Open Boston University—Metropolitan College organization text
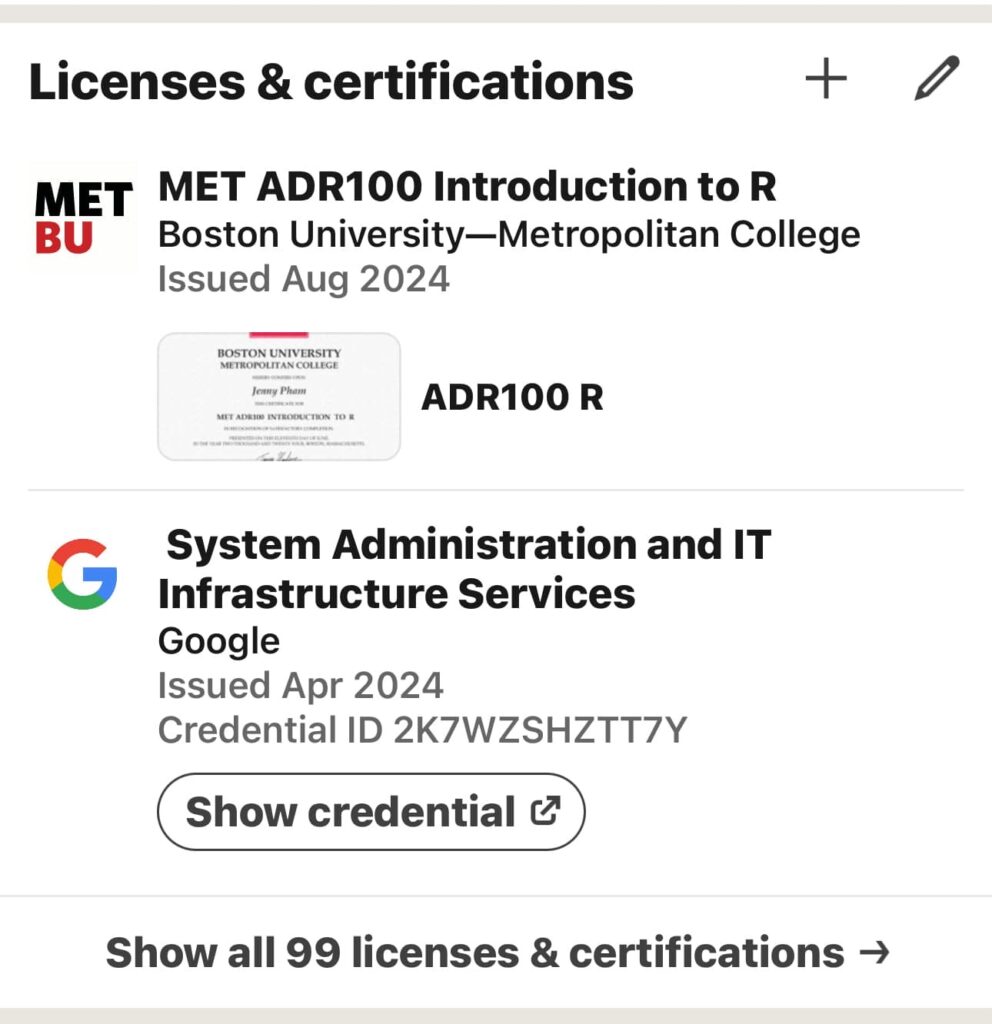Screen dimensions: 992x1024 (509, 235)
